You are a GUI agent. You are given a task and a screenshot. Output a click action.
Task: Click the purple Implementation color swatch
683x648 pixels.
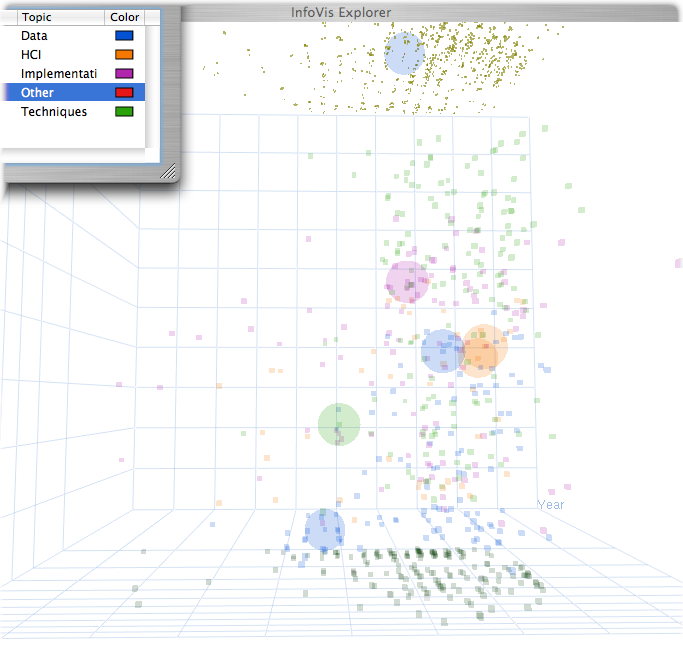point(124,74)
